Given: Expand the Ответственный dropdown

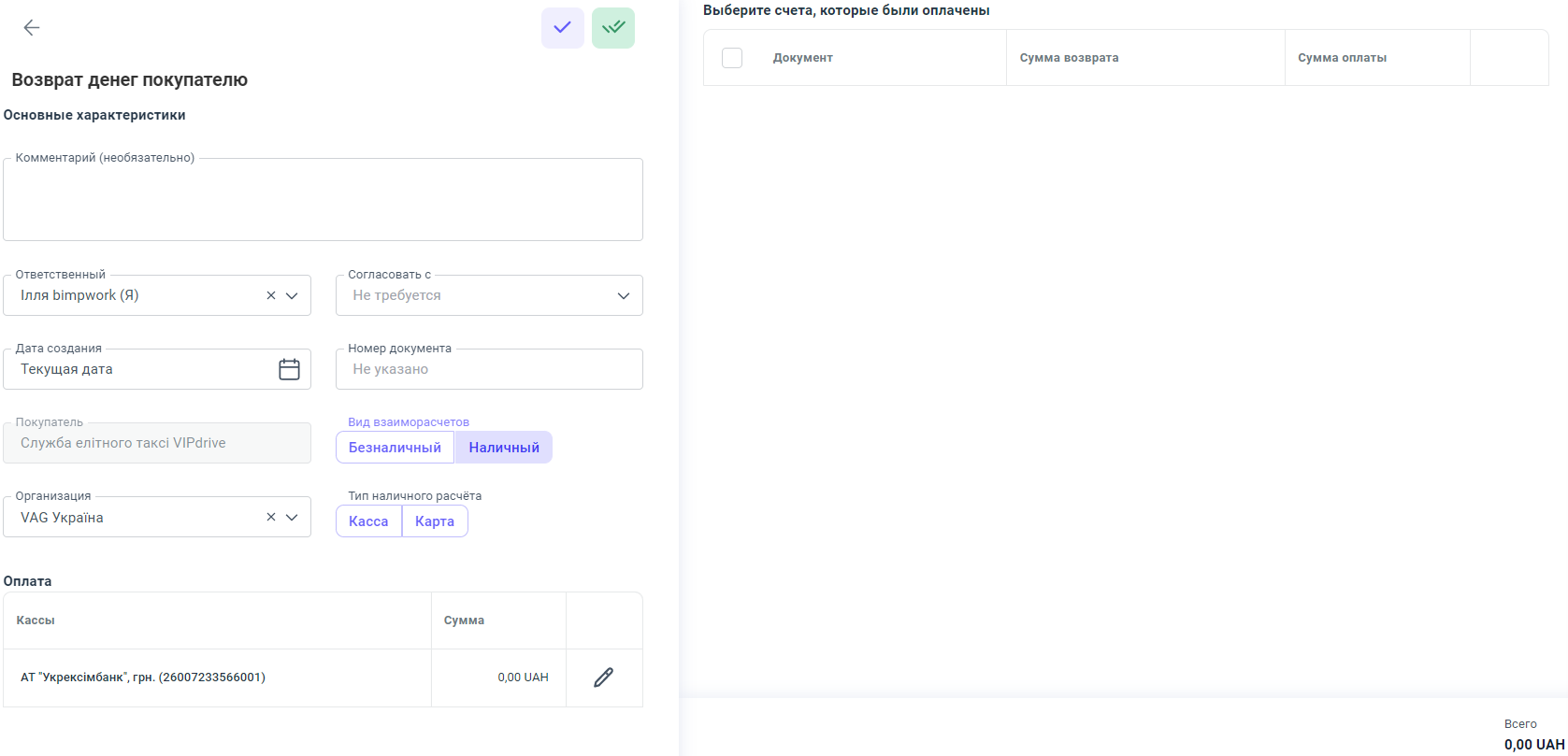Looking at the screenshot, I should click(292, 295).
